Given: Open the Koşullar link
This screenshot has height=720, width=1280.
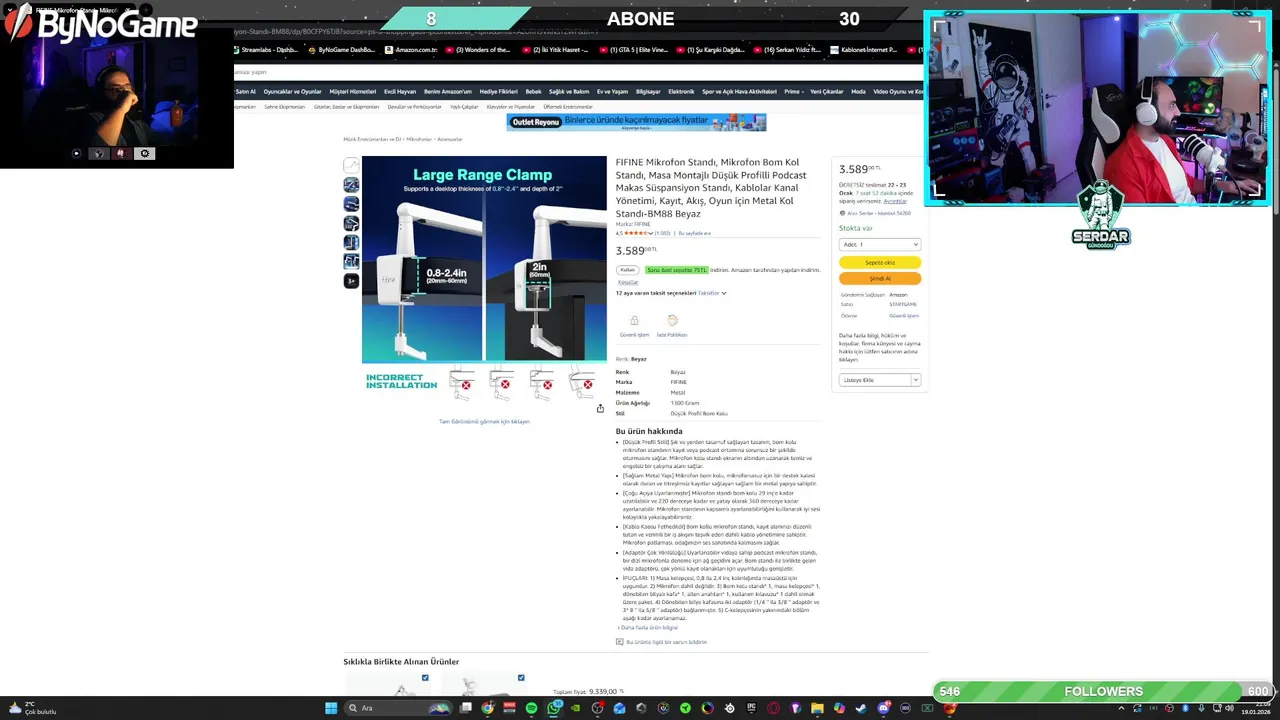Looking at the screenshot, I should [x=627, y=282].
